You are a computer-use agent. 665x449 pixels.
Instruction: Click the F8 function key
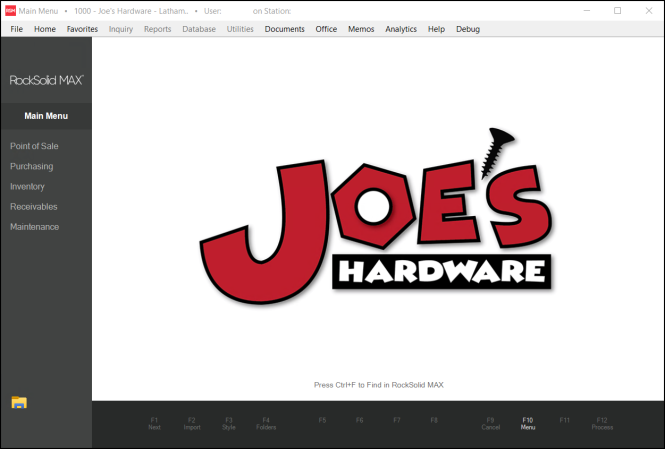(434, 420)
